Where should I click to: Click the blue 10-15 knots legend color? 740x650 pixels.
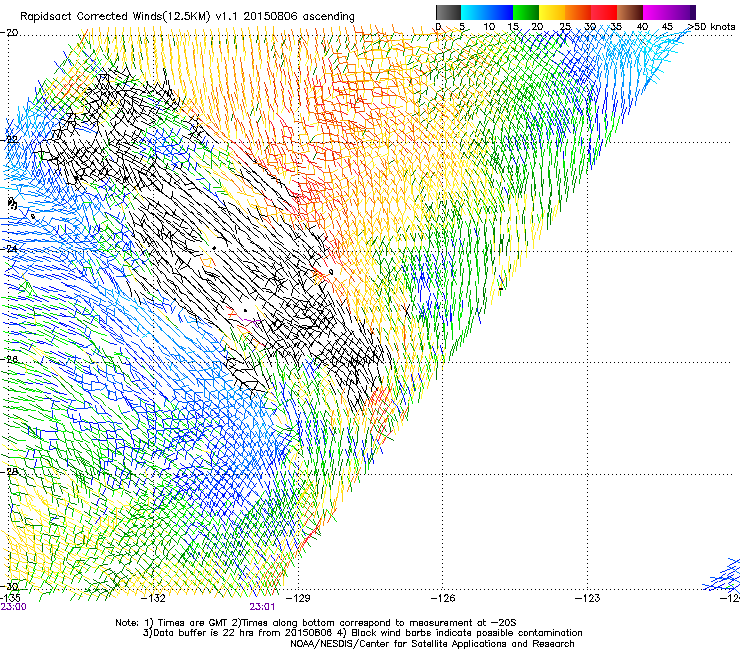[x=500, y=12]
